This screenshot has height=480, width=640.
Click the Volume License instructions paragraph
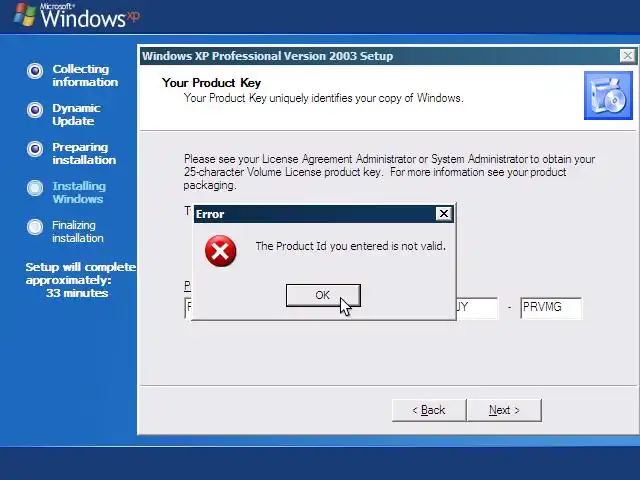pyautogui.click(x=389, y=172)
